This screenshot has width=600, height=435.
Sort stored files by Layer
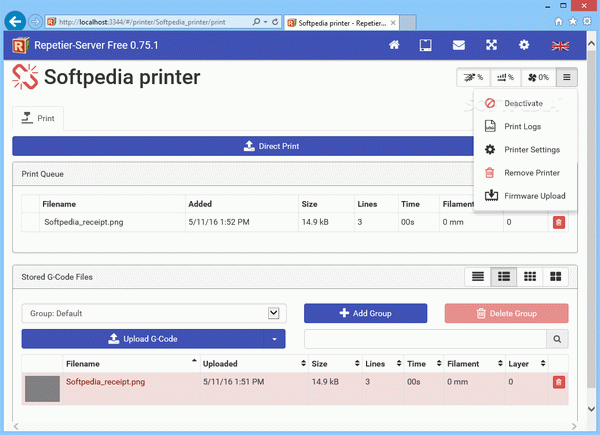click(x=527, y=363)
